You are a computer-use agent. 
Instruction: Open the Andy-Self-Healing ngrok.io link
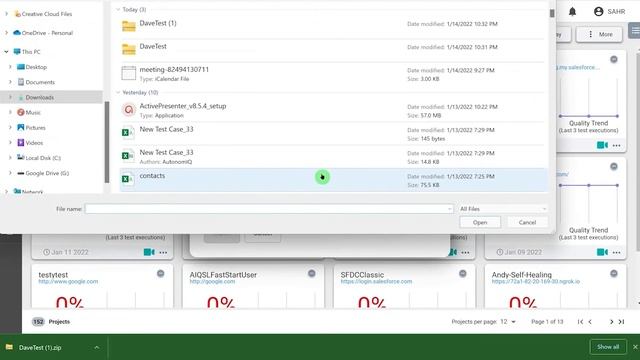pyautogui.click(x=536, y=282)
